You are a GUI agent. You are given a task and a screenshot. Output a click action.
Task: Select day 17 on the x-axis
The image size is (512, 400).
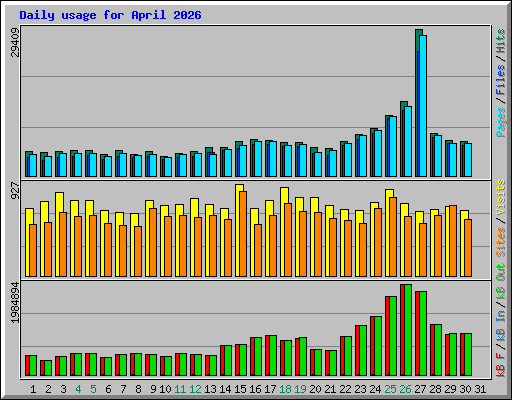270,389
